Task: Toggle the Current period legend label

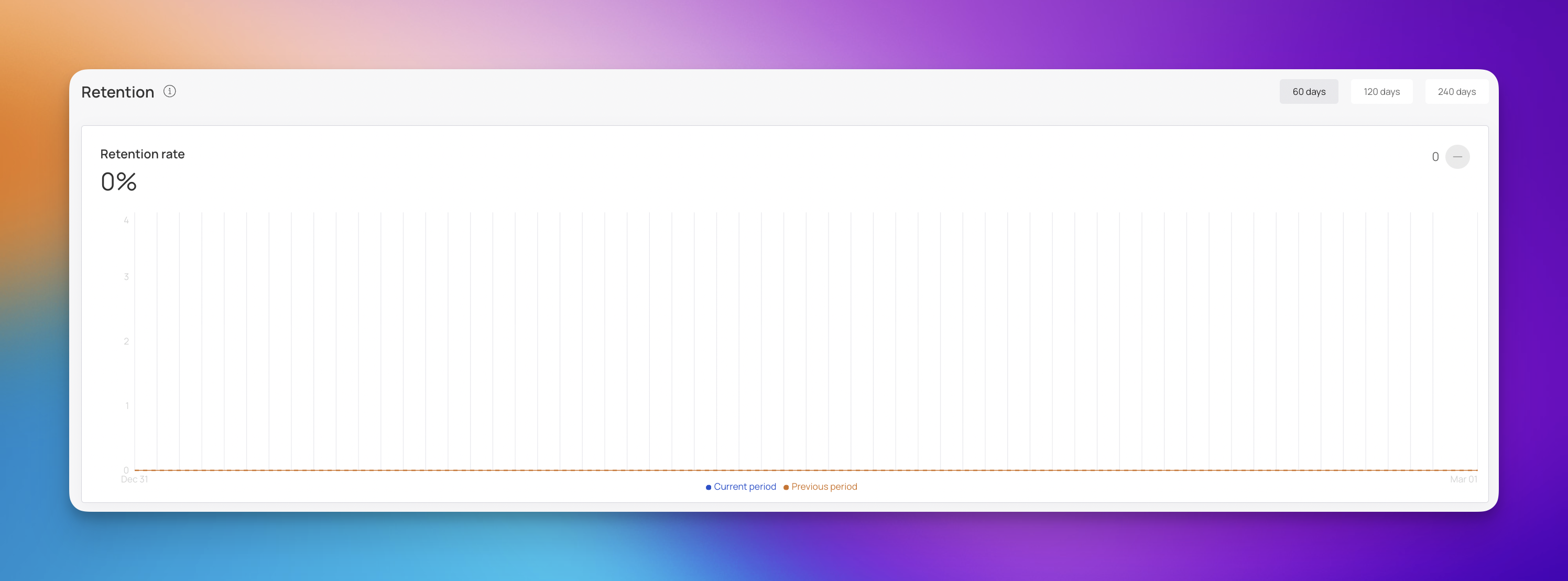Action: 745,487
